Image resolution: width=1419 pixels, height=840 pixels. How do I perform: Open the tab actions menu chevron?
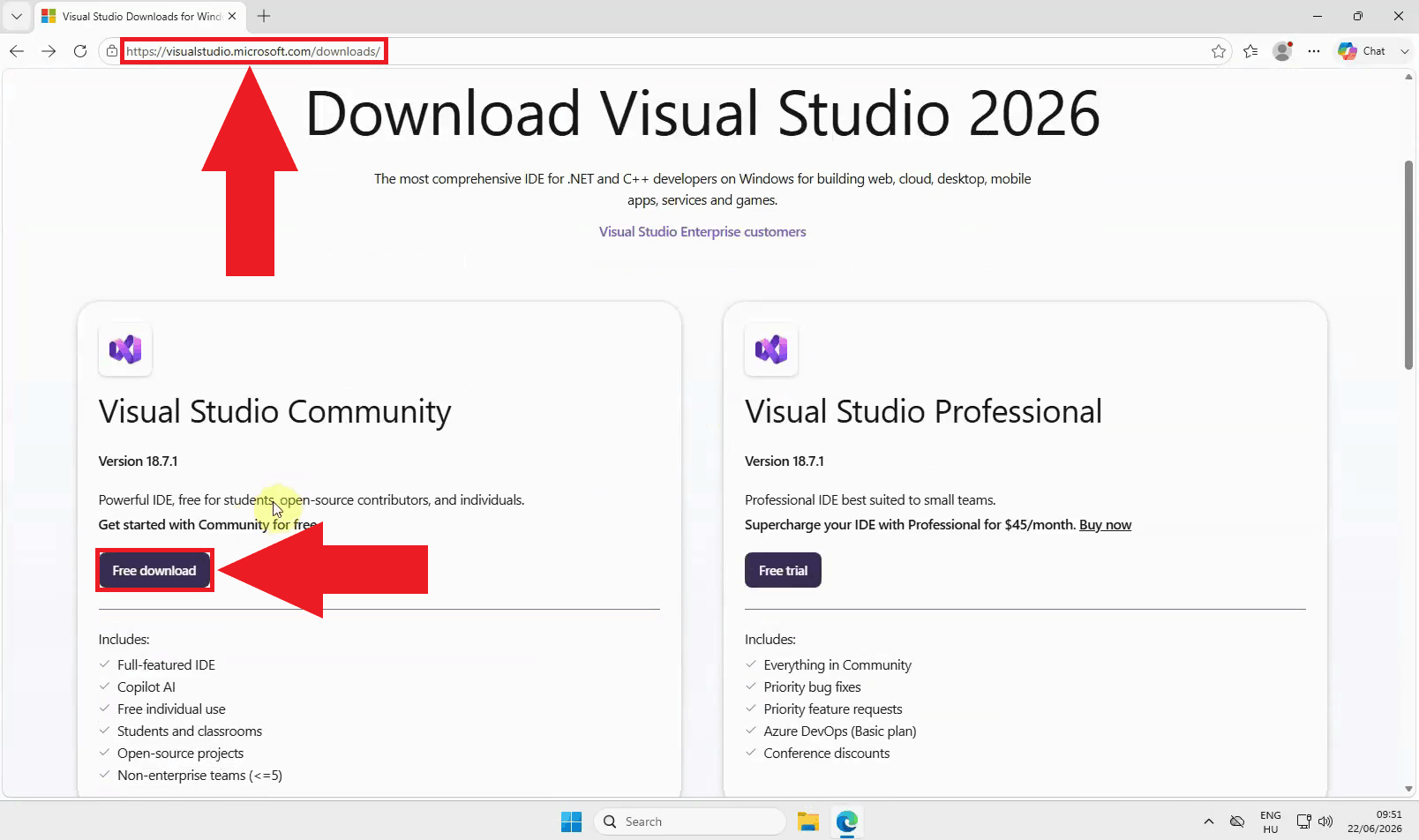coord(16,16)
